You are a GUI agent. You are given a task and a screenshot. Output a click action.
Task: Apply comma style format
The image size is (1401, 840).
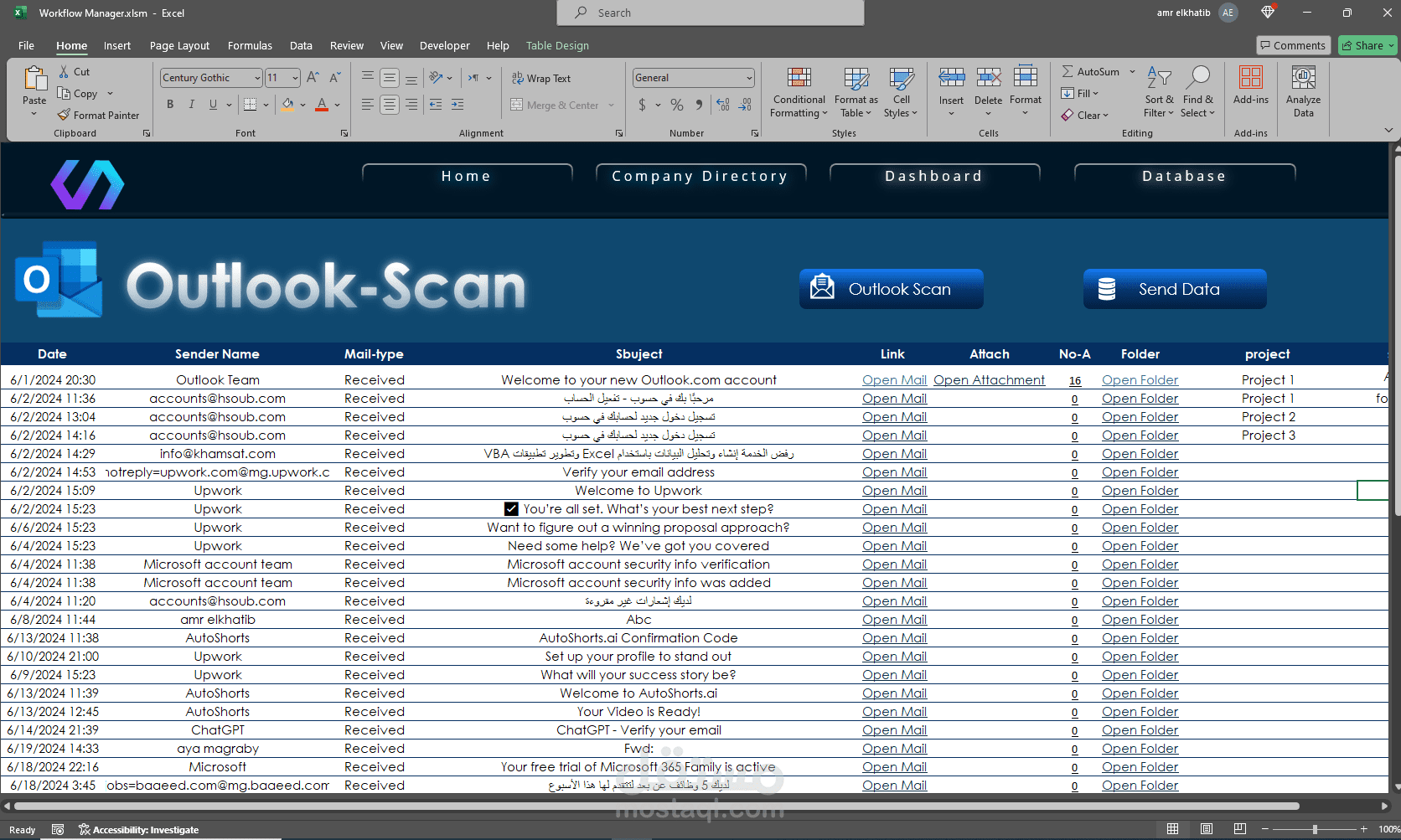point(699,105)
